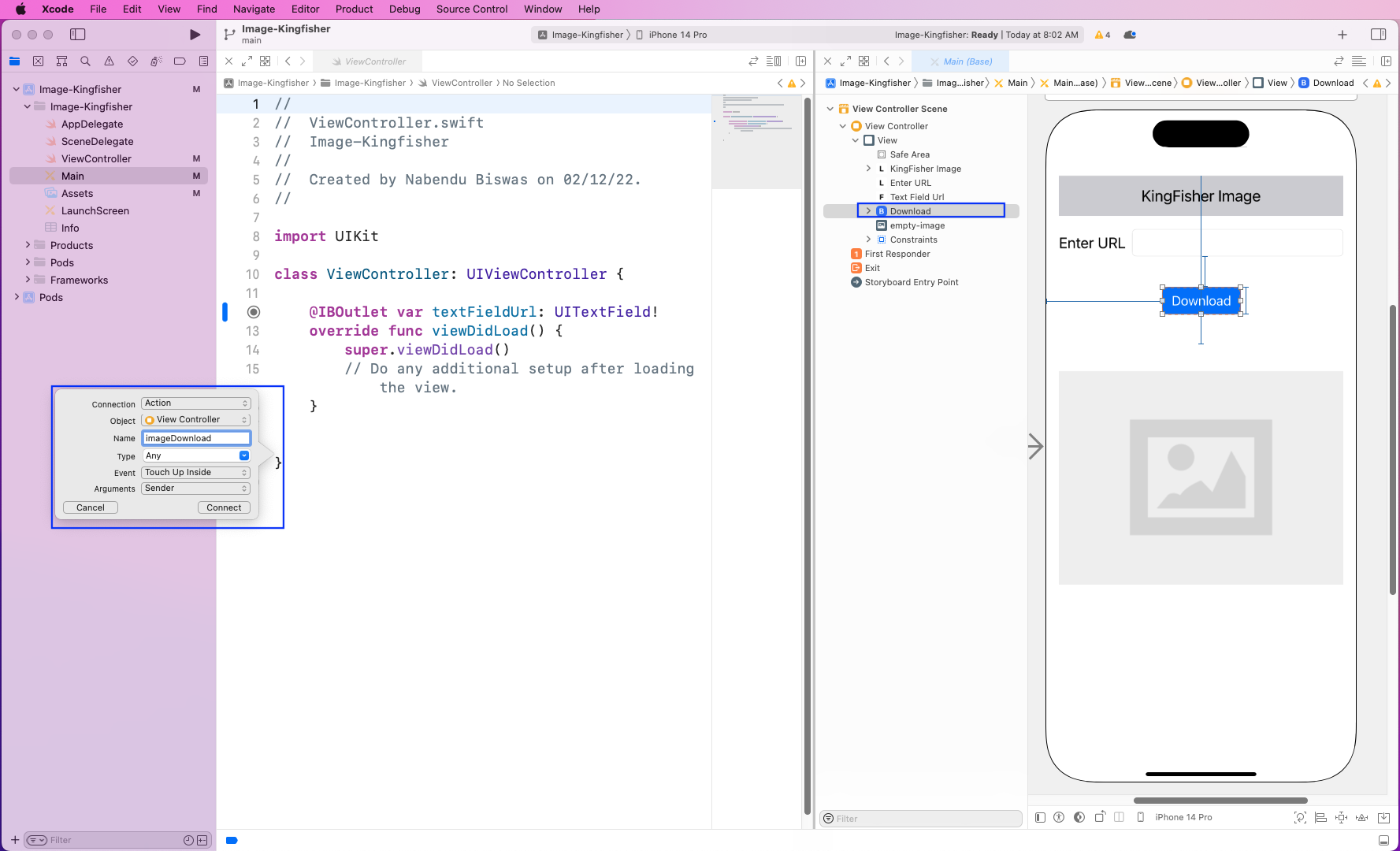The image size is (1400, 851).
Task: Change canvas orientation with the rotate icon
Action: [1100, 817]
